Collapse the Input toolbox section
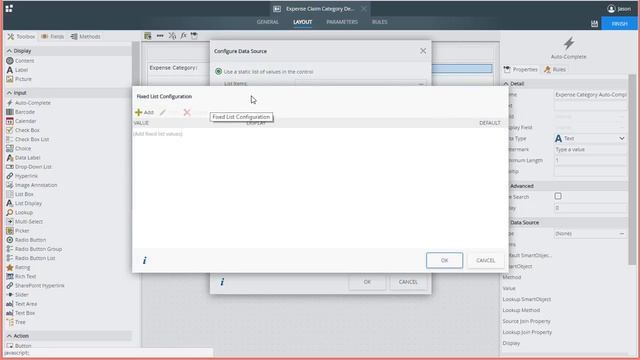This screenshot has height=360, width=640. (x=9, y=93)
